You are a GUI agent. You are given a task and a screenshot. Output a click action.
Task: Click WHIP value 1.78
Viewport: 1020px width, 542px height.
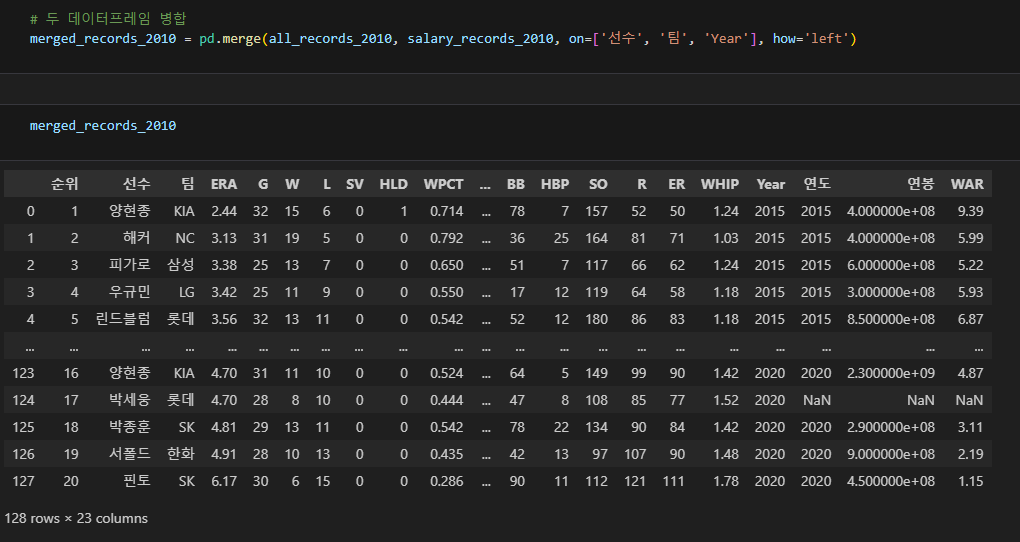pyautogui.click(x=726, y=481)
